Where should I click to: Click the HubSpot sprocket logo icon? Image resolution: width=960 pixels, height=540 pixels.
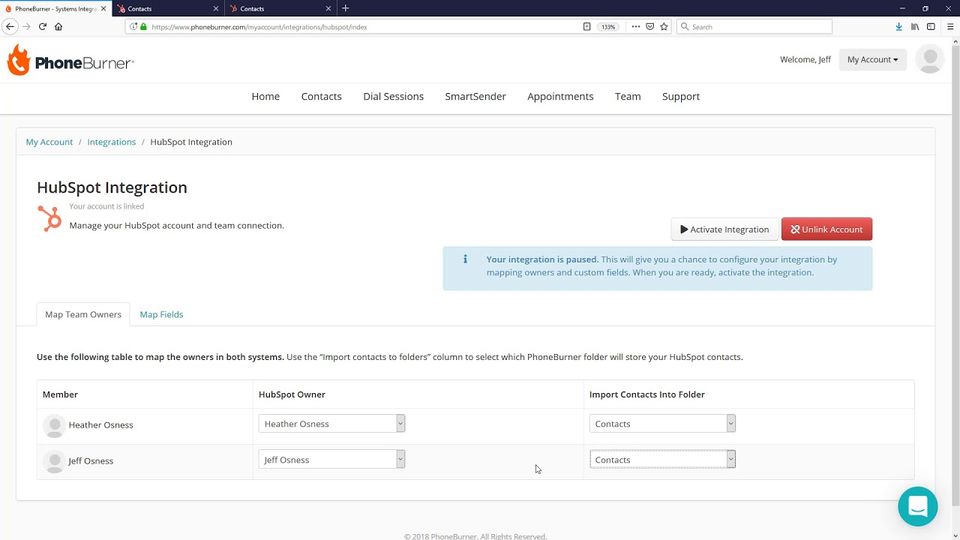50,218
